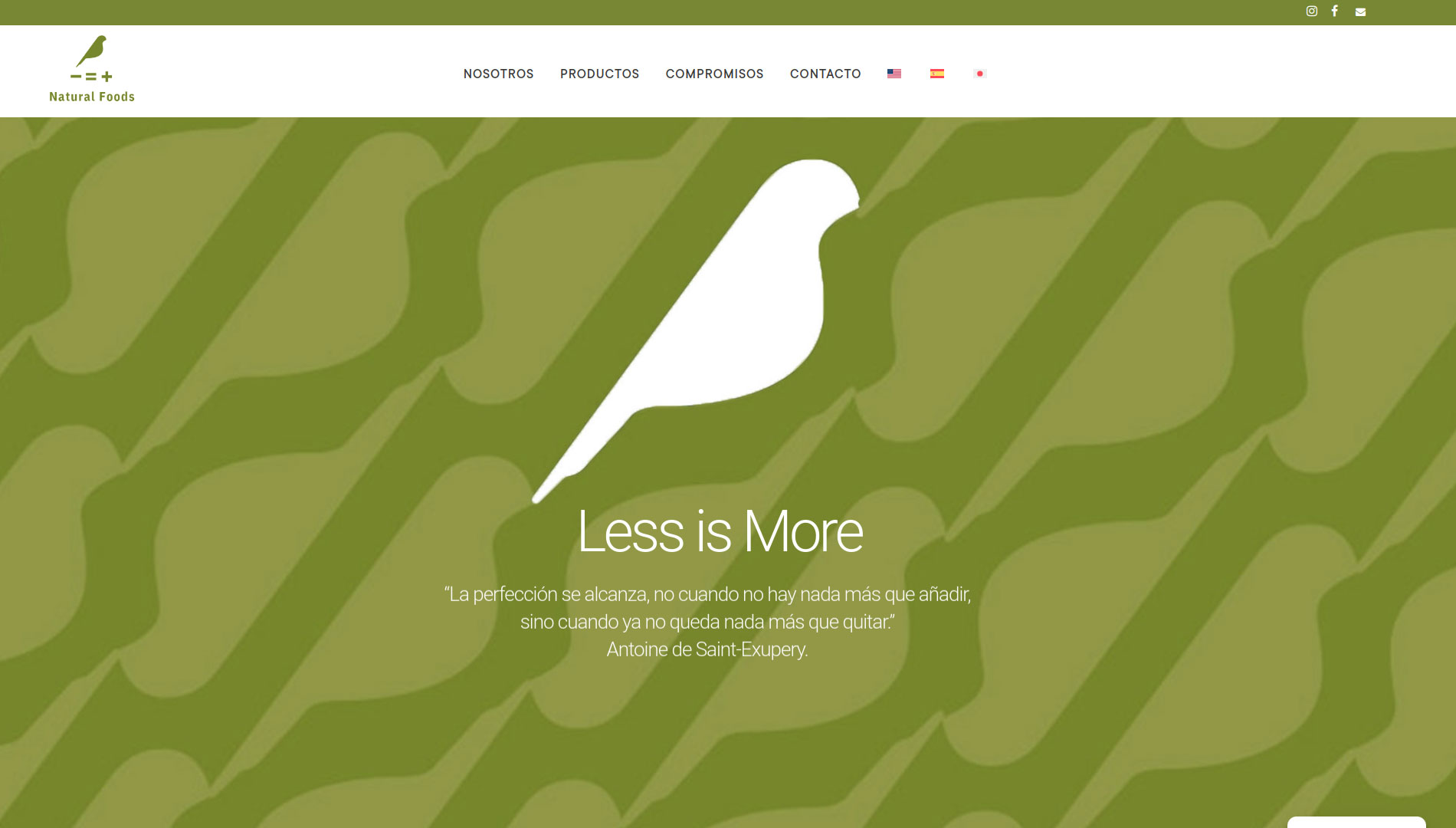Open the NOSOTROS menu item

(499, 74)
